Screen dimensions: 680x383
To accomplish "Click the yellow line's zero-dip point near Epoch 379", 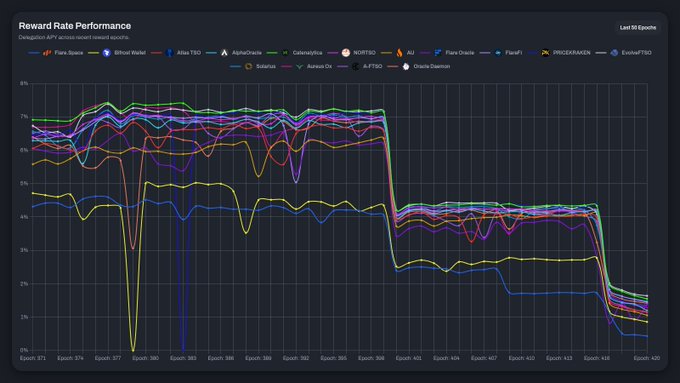I will 133,350.
